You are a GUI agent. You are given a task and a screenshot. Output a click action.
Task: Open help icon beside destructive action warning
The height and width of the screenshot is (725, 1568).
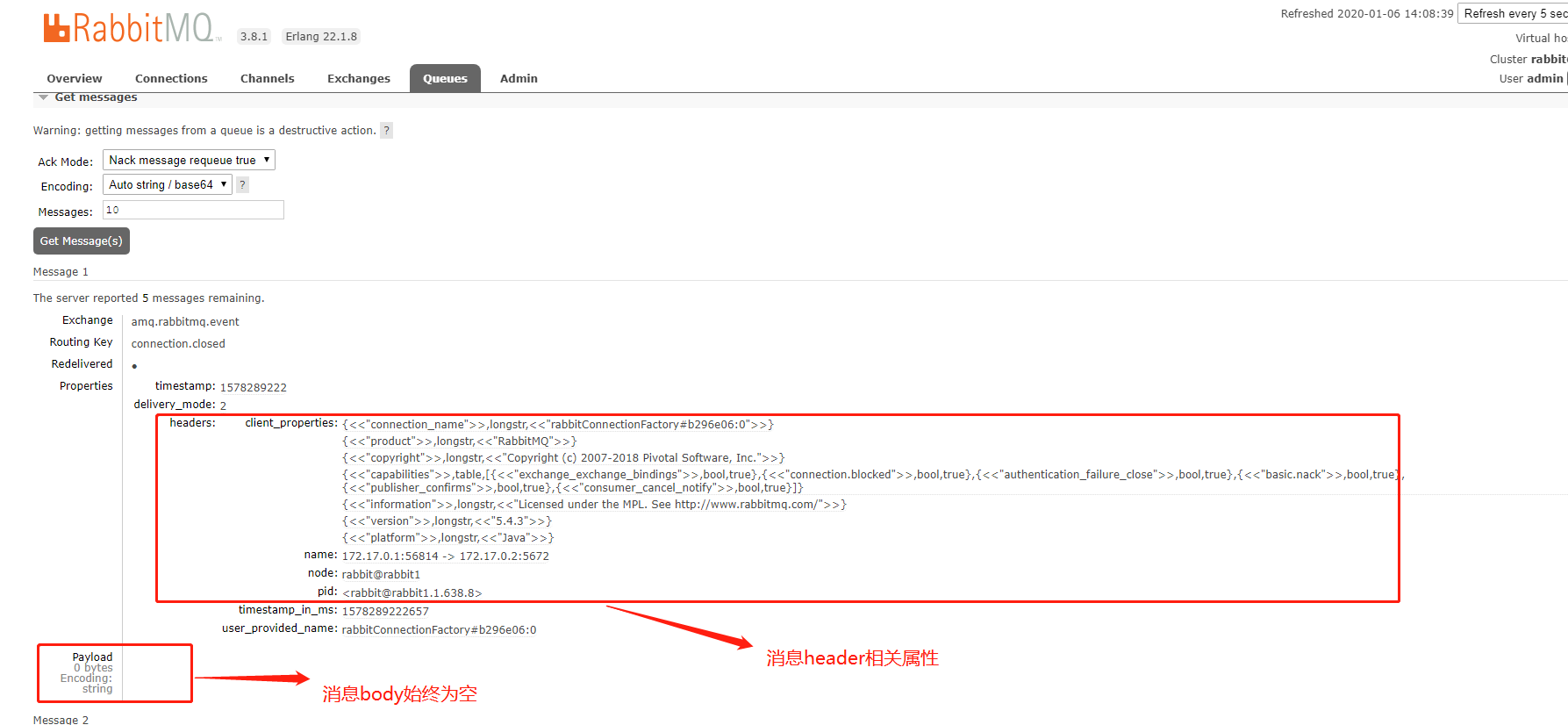386,131
